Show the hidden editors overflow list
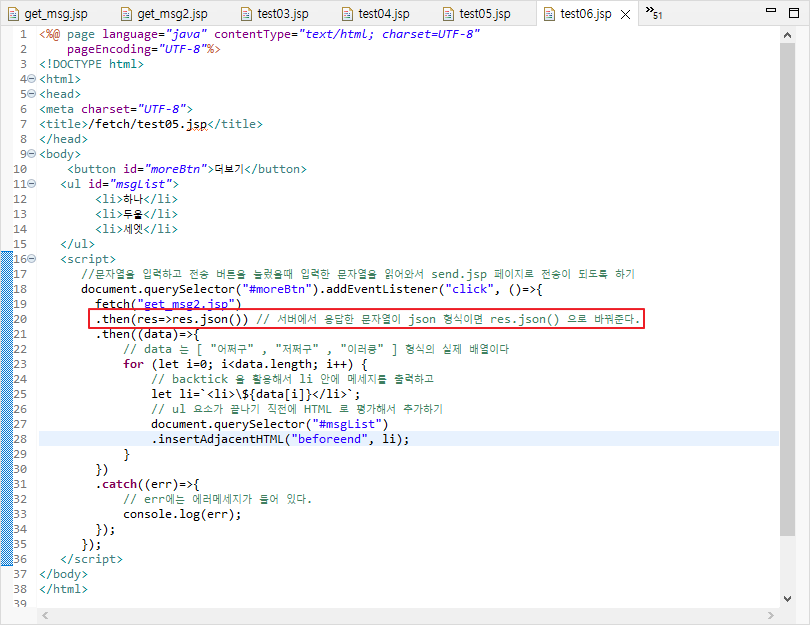 [653, 12]
